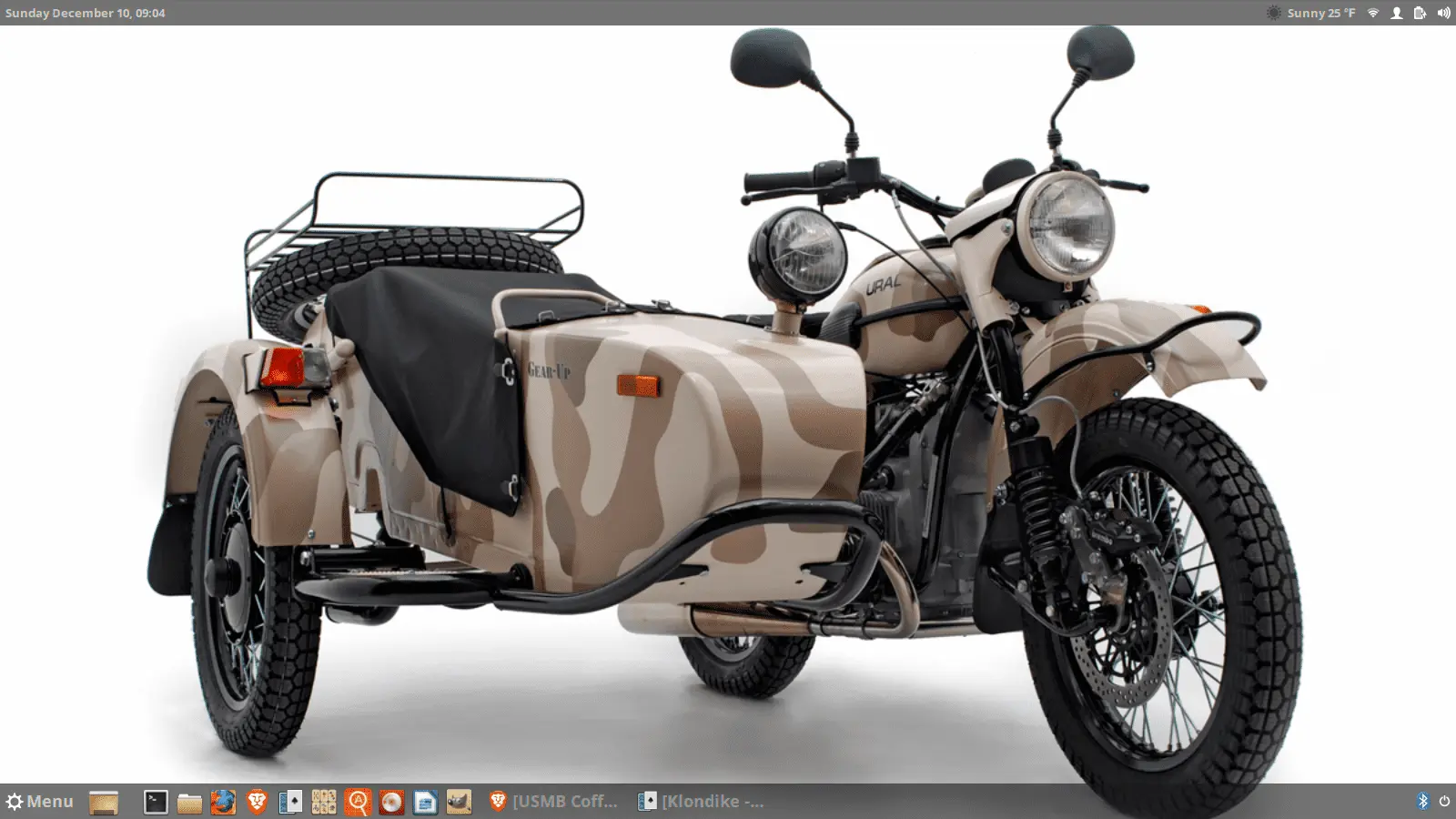Screen dimensions: 1456x819
Task: Open the clock date and time calendar
Action: tap(86, 13)
